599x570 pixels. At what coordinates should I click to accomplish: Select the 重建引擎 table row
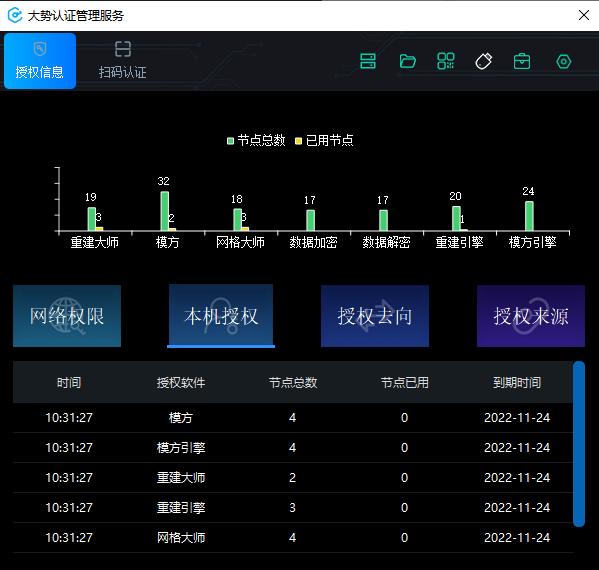click(x=293, y=507)
